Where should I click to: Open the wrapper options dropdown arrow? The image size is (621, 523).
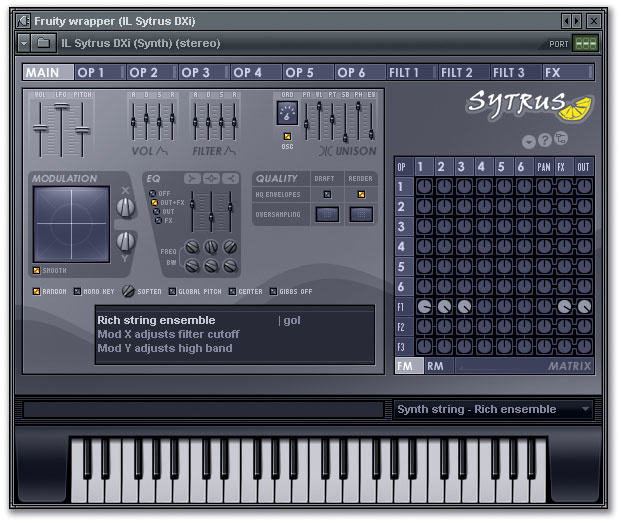tap(24, 43)
